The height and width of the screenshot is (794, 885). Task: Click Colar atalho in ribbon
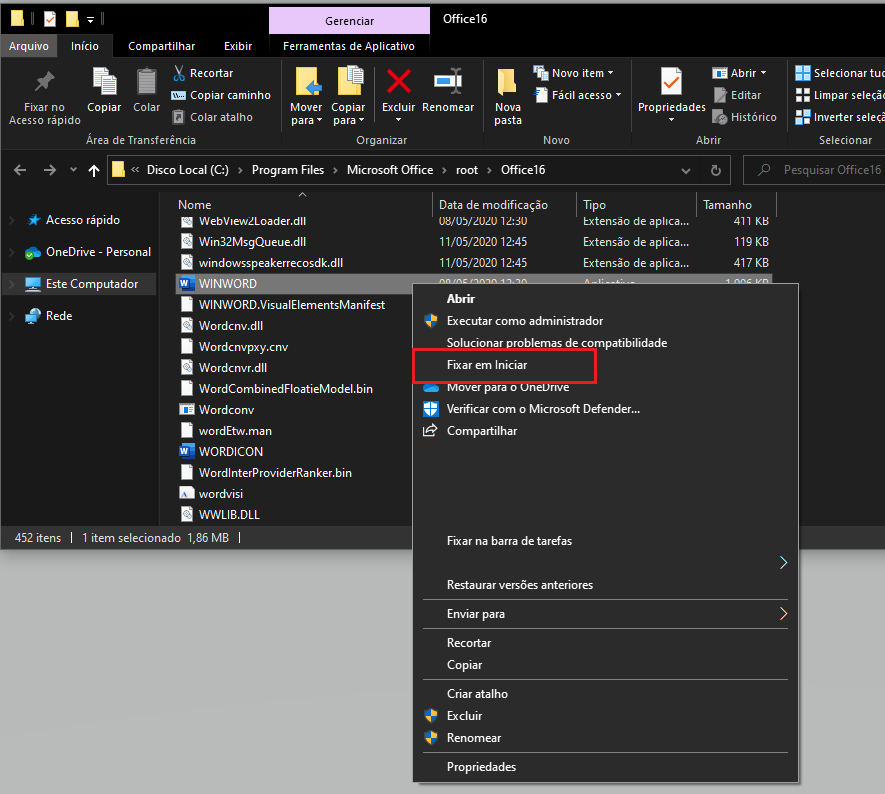213,117
